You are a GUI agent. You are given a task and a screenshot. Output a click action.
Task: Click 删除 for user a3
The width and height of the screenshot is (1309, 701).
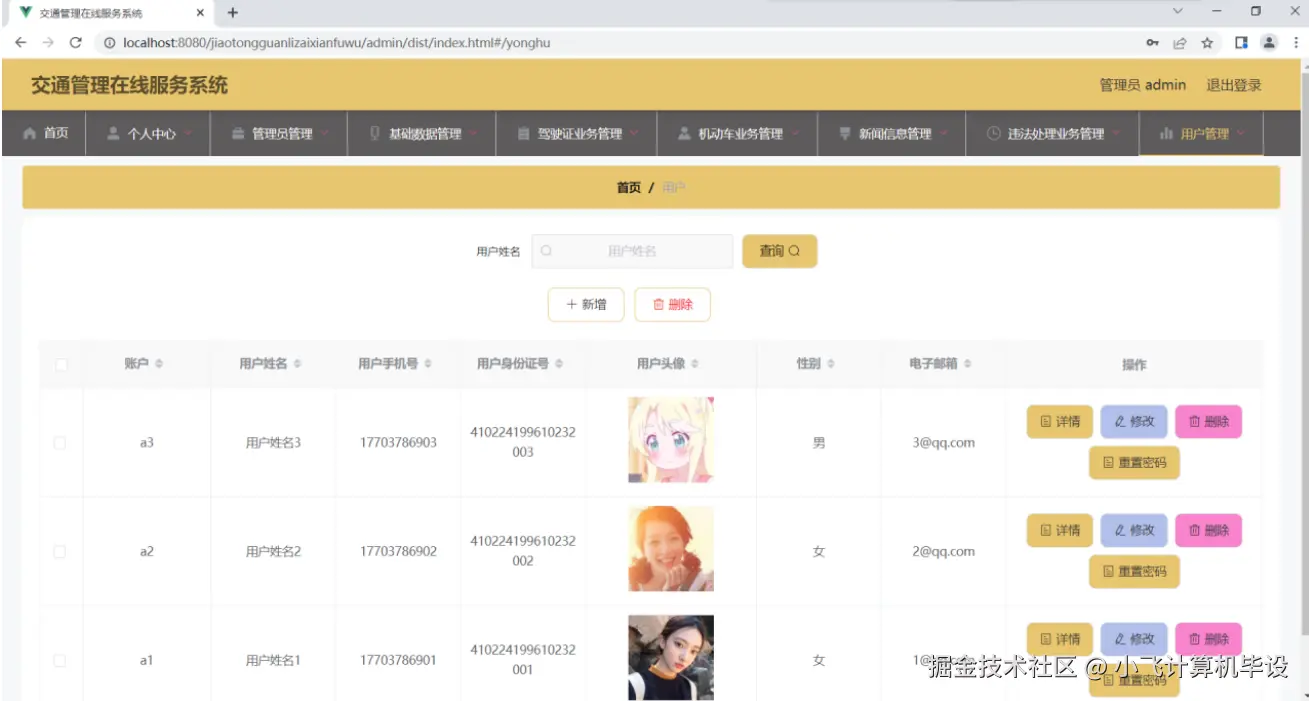(x=1208, y=422)
